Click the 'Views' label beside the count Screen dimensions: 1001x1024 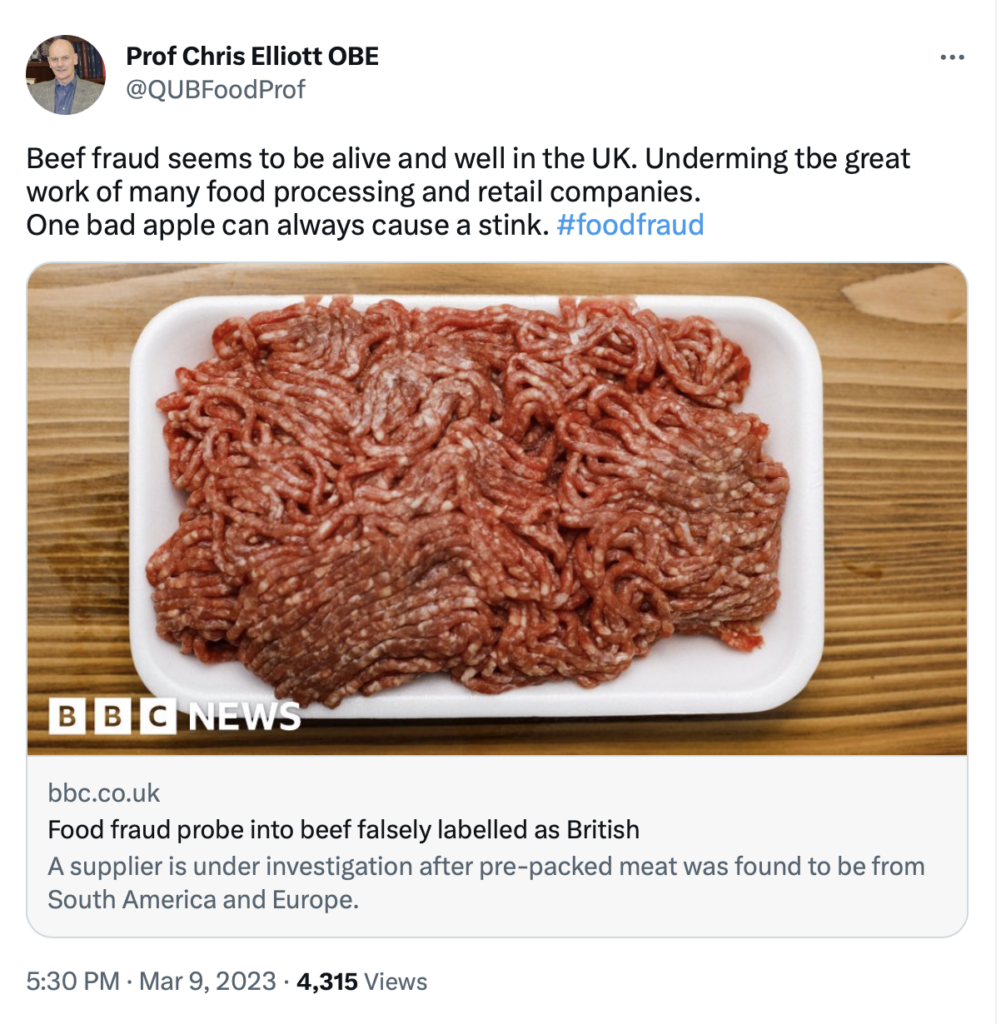(395, 982)
